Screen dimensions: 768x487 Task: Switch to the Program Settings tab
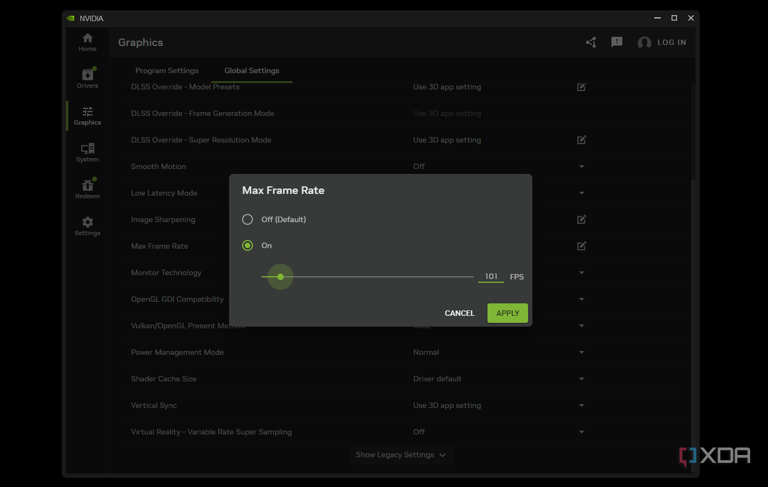tap(167, 71)
